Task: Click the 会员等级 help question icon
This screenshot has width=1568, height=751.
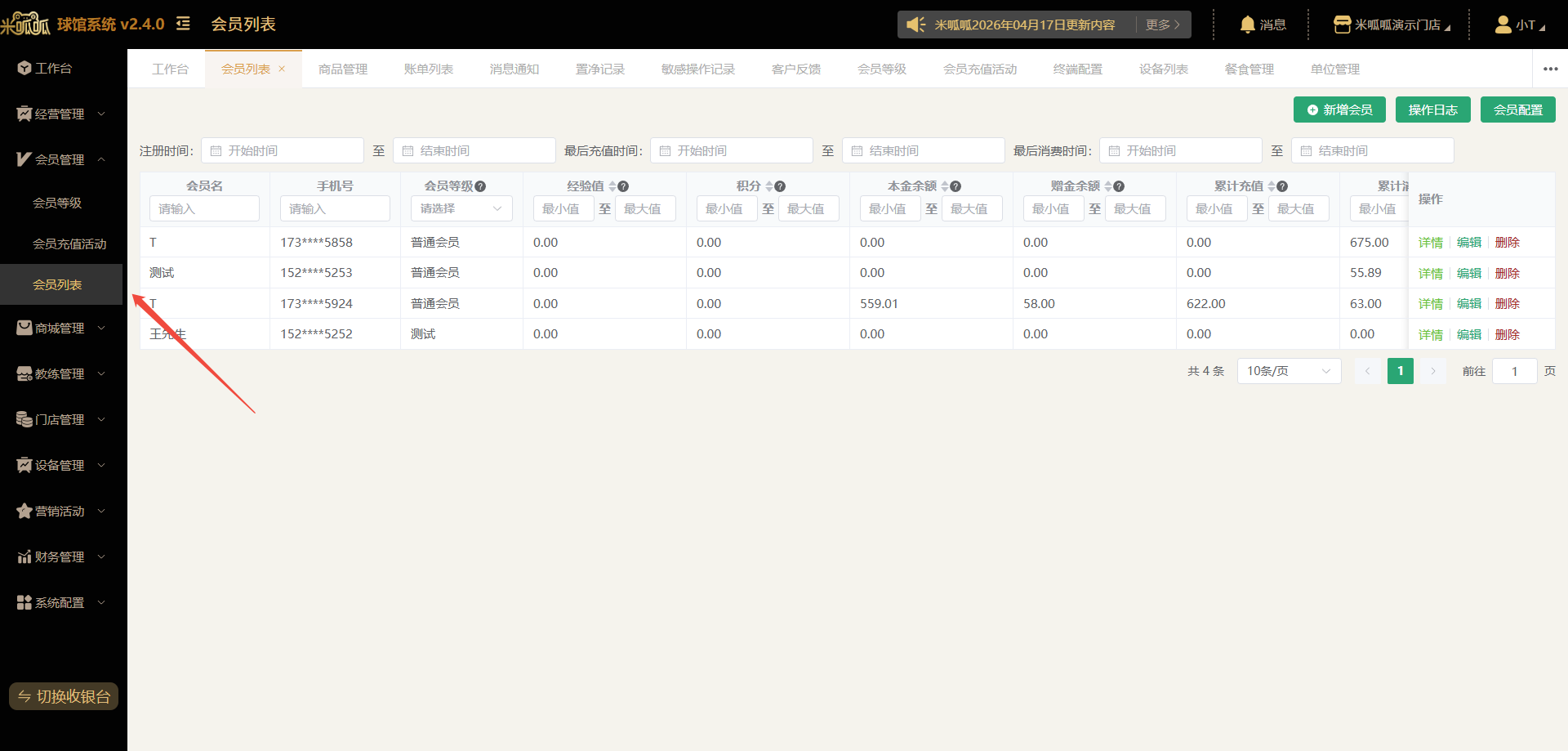Action: (x=480, y=186)
